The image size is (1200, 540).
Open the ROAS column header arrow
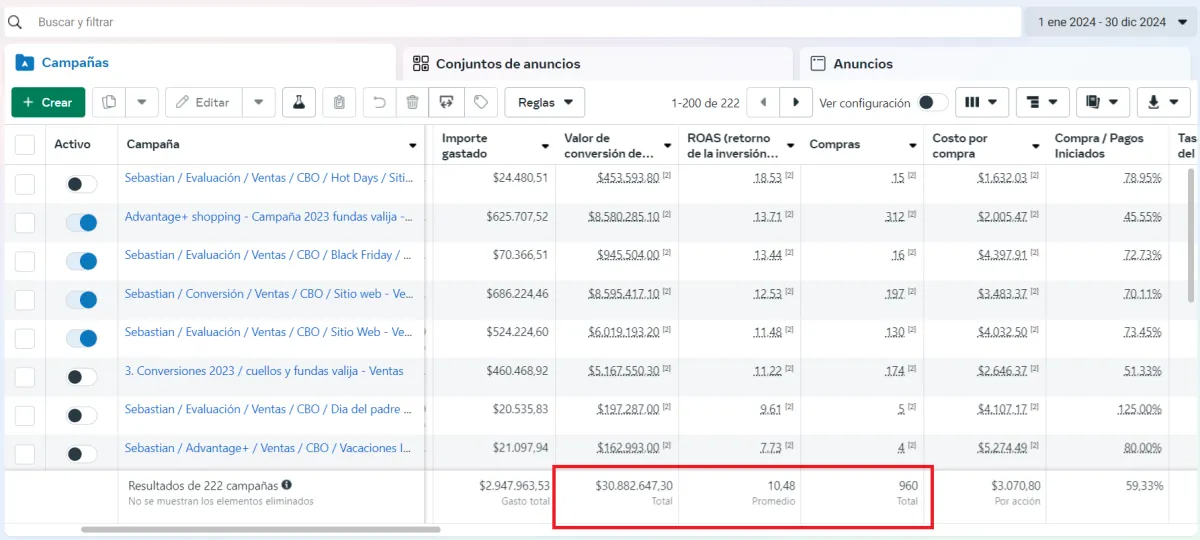click(x=790, y=146)
